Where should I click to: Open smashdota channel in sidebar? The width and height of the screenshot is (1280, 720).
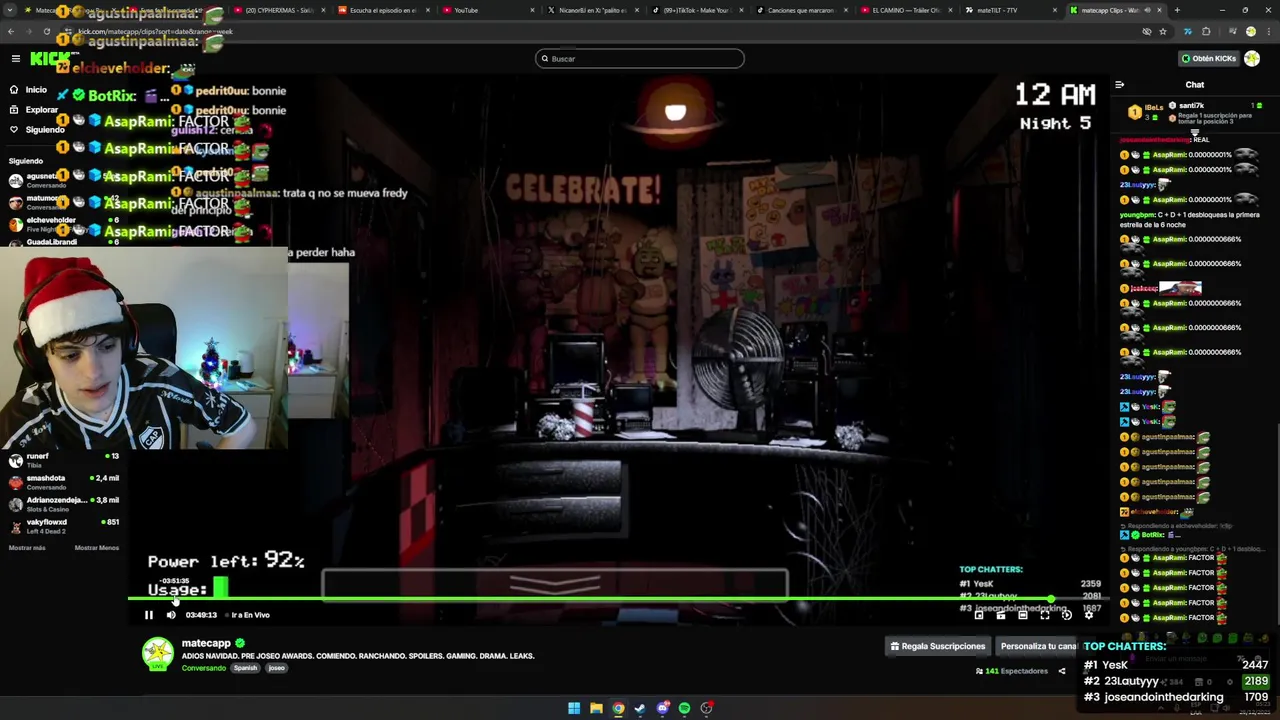pos(64,482)
